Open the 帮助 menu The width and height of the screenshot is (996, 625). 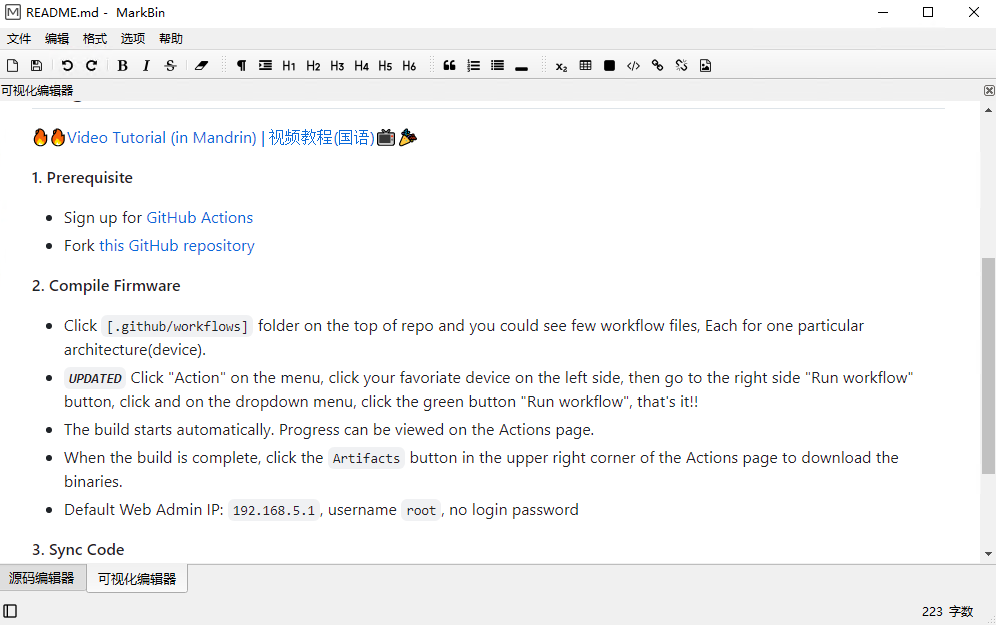[171, 39]
